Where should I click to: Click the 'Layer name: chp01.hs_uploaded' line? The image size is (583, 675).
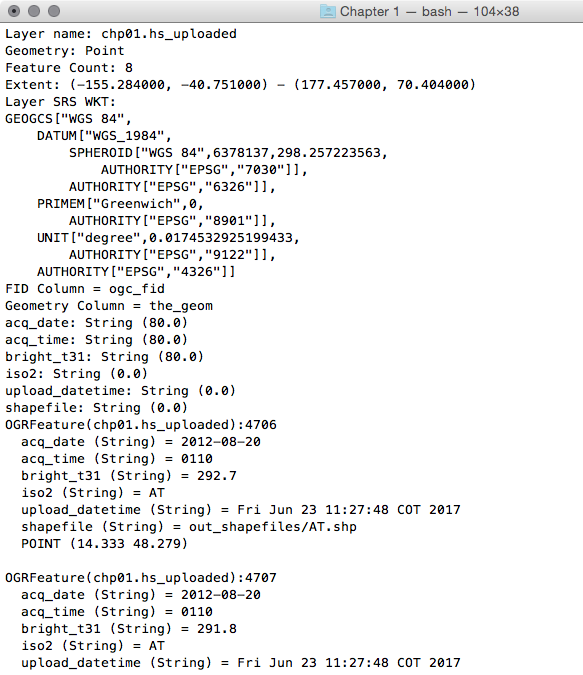pyautogui.click(x=121, y=34)
